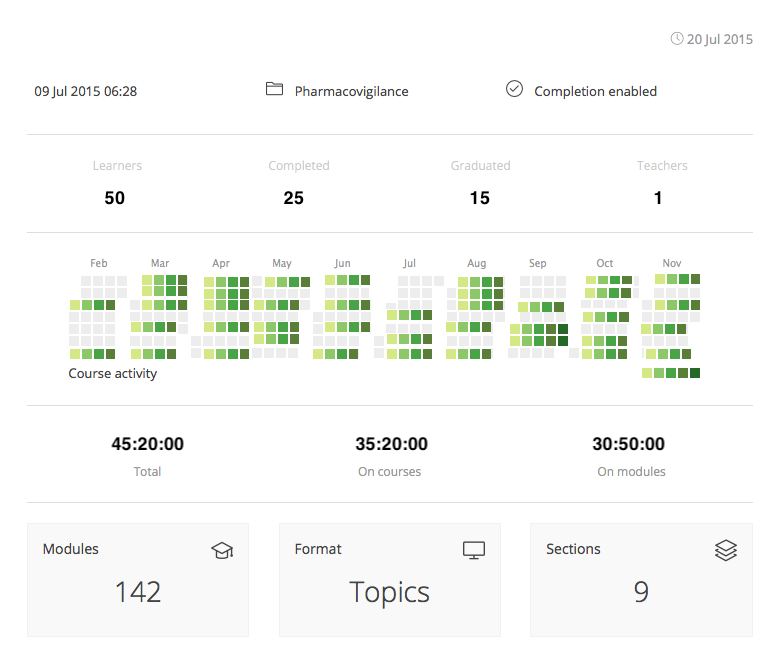Select the Teachers count of 1

click(x=658, y=198)
